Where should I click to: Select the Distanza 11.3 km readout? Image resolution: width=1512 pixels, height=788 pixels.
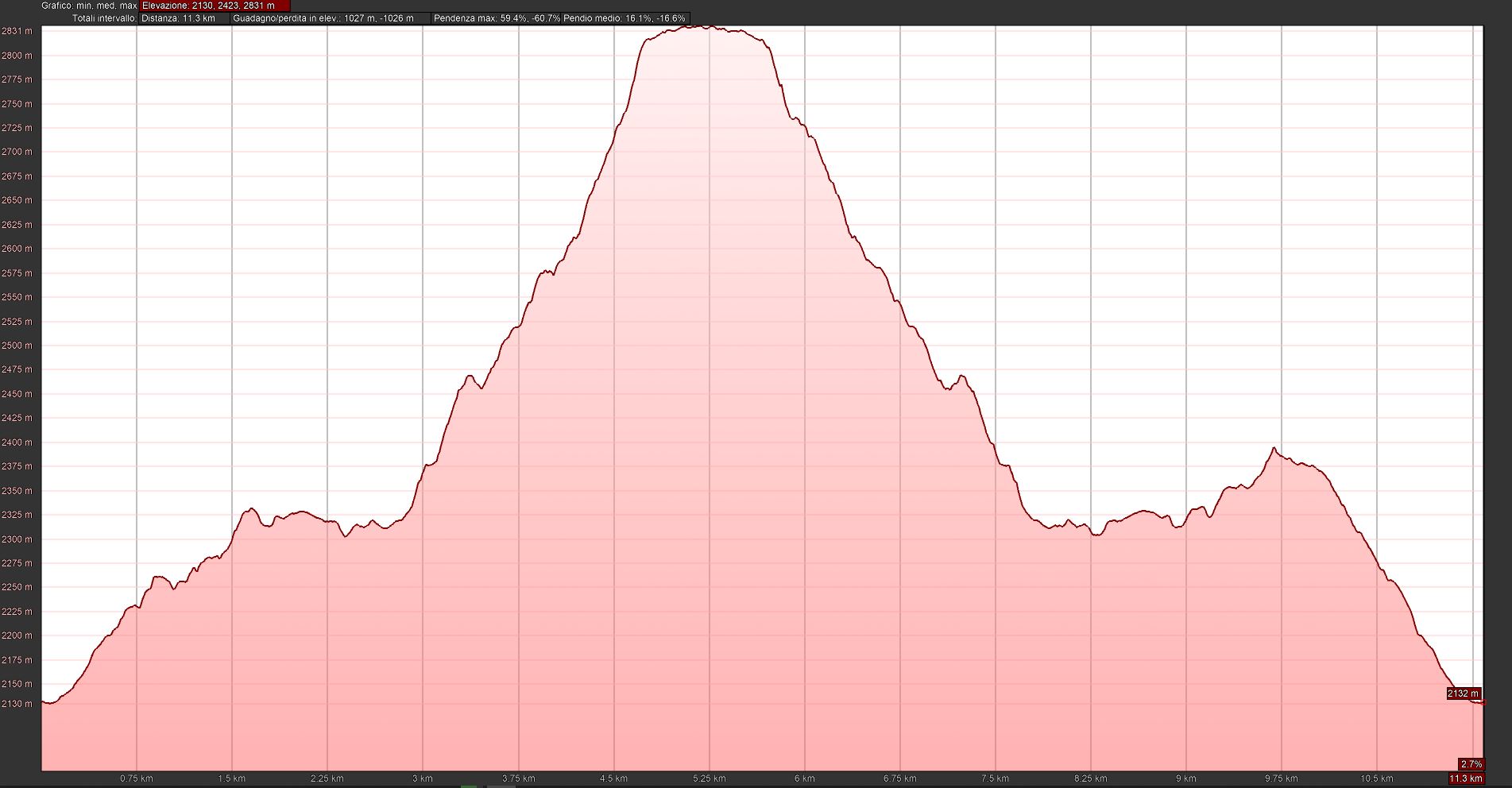179,18
